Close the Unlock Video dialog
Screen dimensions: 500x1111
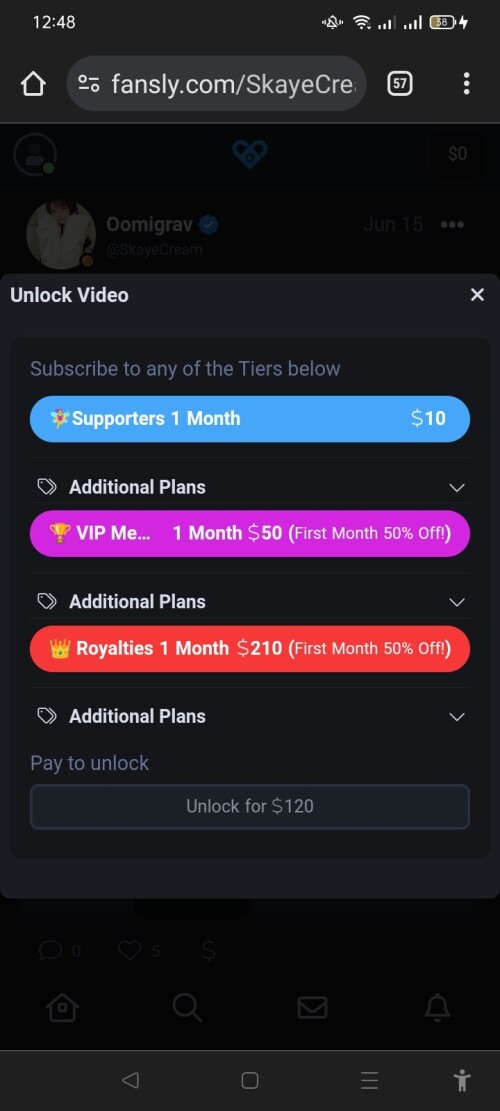tap(477, 295)
